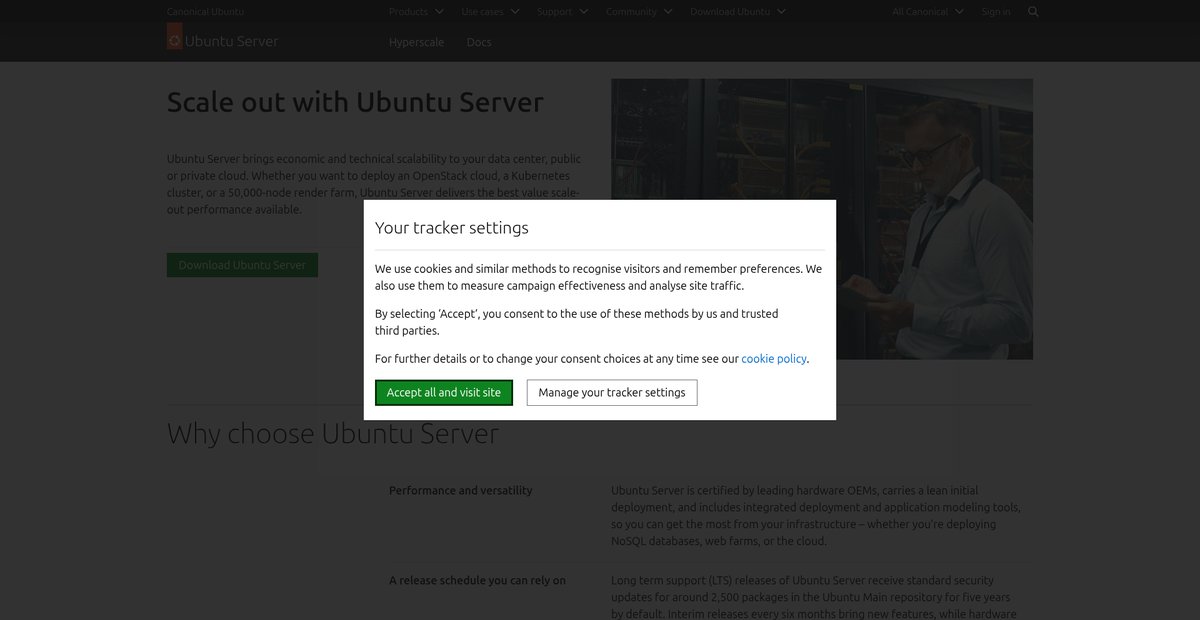Image resolution: width=1200 pixels, height=620 pixels.
Task: Click 'A release schedule you can rely on'
Action: click(477, 581)
